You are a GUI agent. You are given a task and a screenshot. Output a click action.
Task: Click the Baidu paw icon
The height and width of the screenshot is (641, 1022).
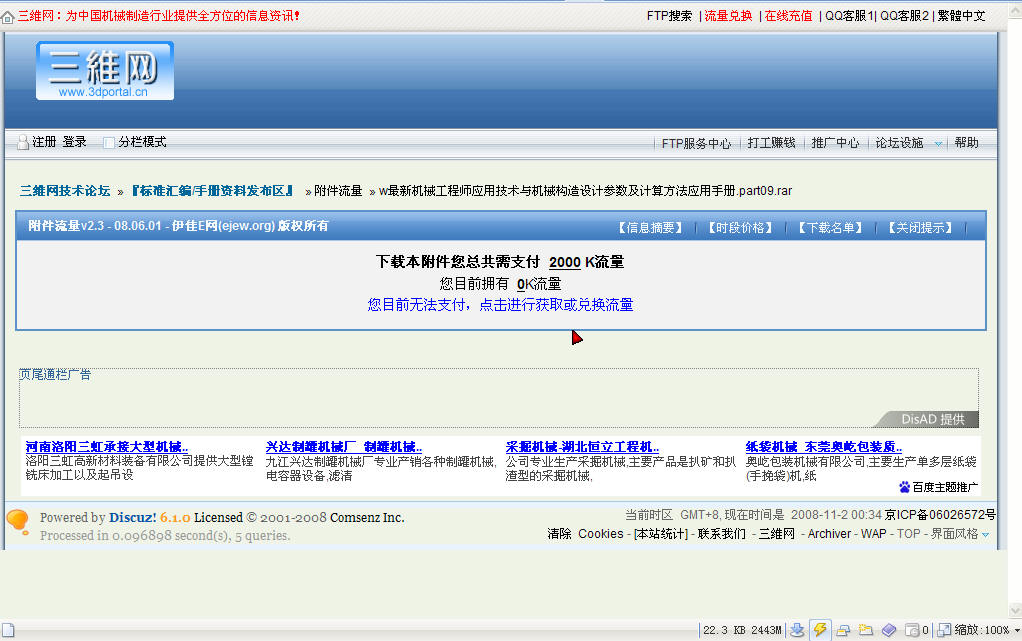pos(904,487)
